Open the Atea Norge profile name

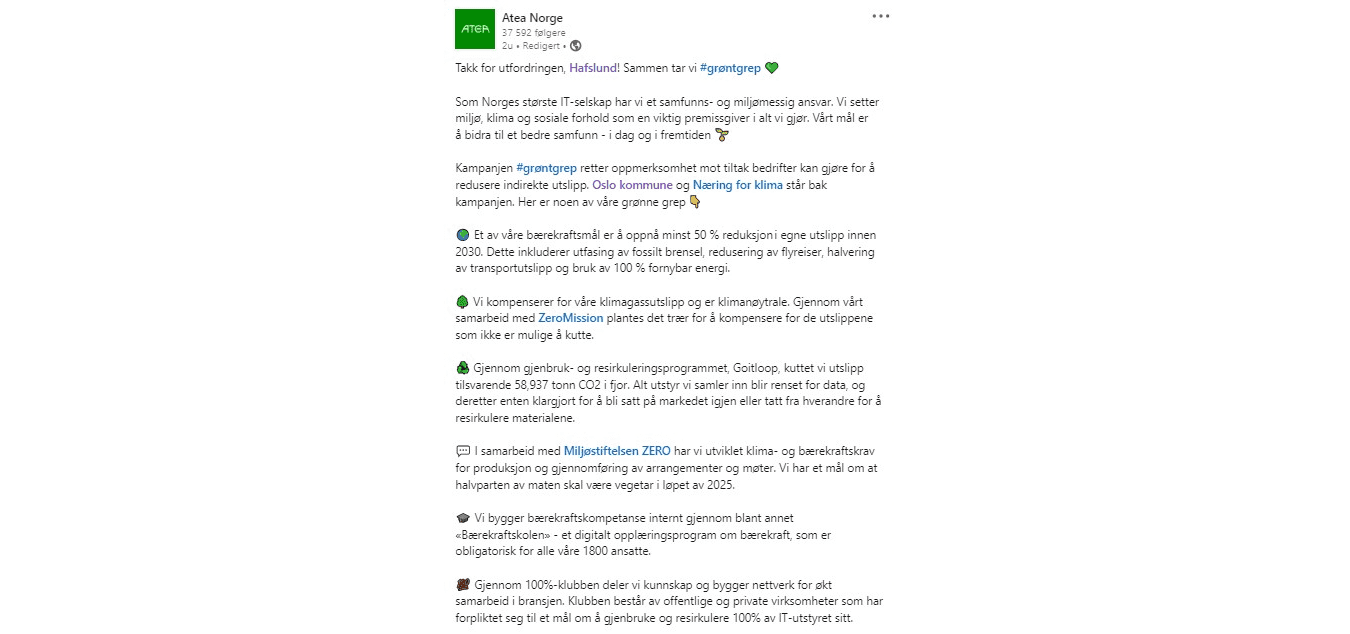pos(532,18)
